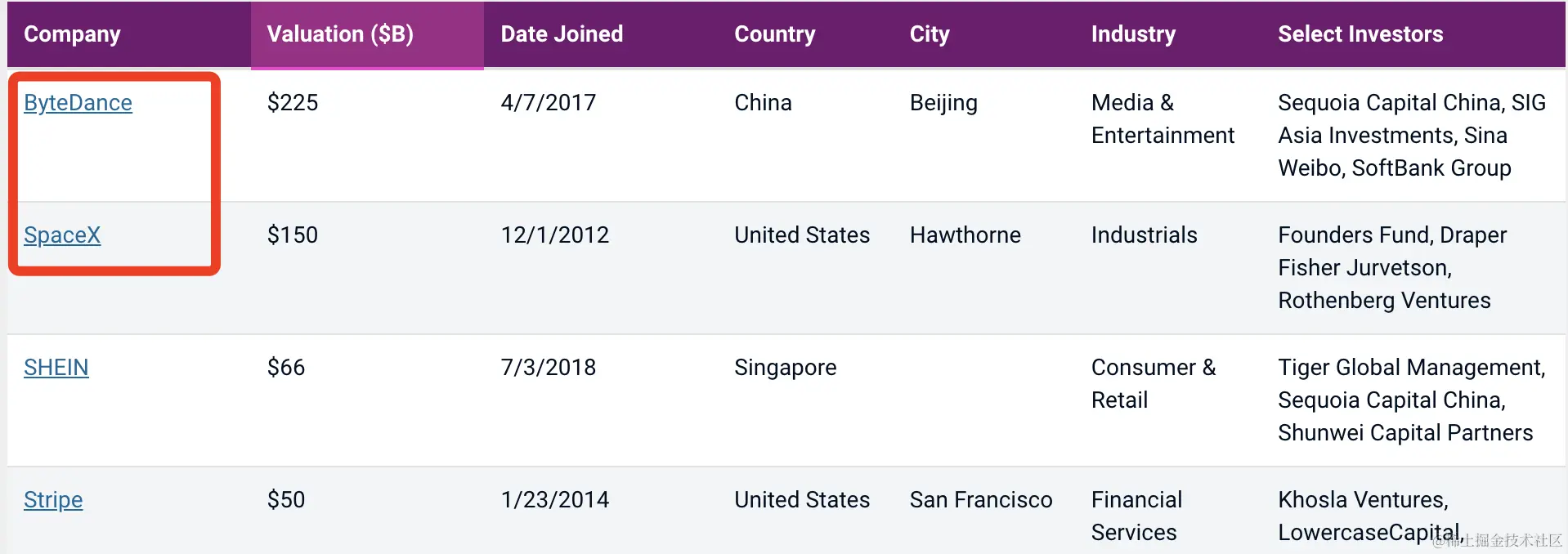Click the Industry column header
This screenshot has height=554, width=1568.
tap(1133, 34)
